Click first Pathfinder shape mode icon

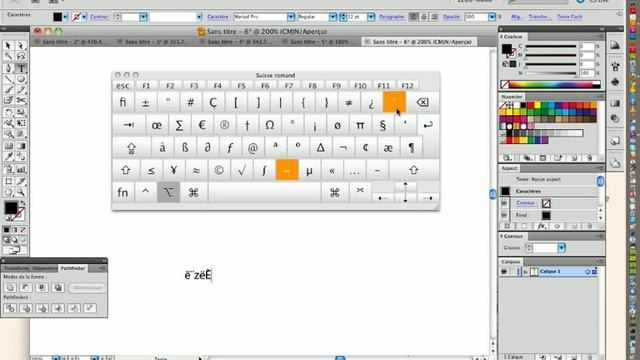pyautogui.click(x=10, y=287)
